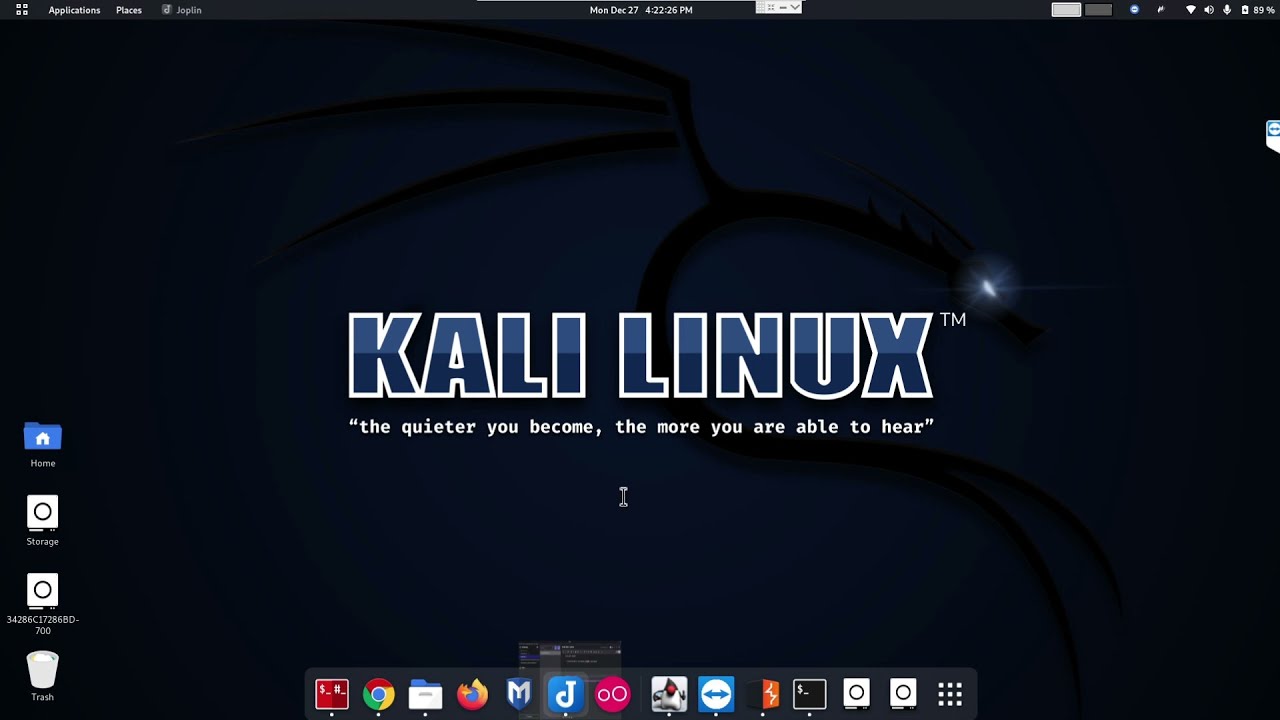Image resolution: width=1280 pixels, height=720 pixels.
Task: Open the Applications menu
Action: 74,10
